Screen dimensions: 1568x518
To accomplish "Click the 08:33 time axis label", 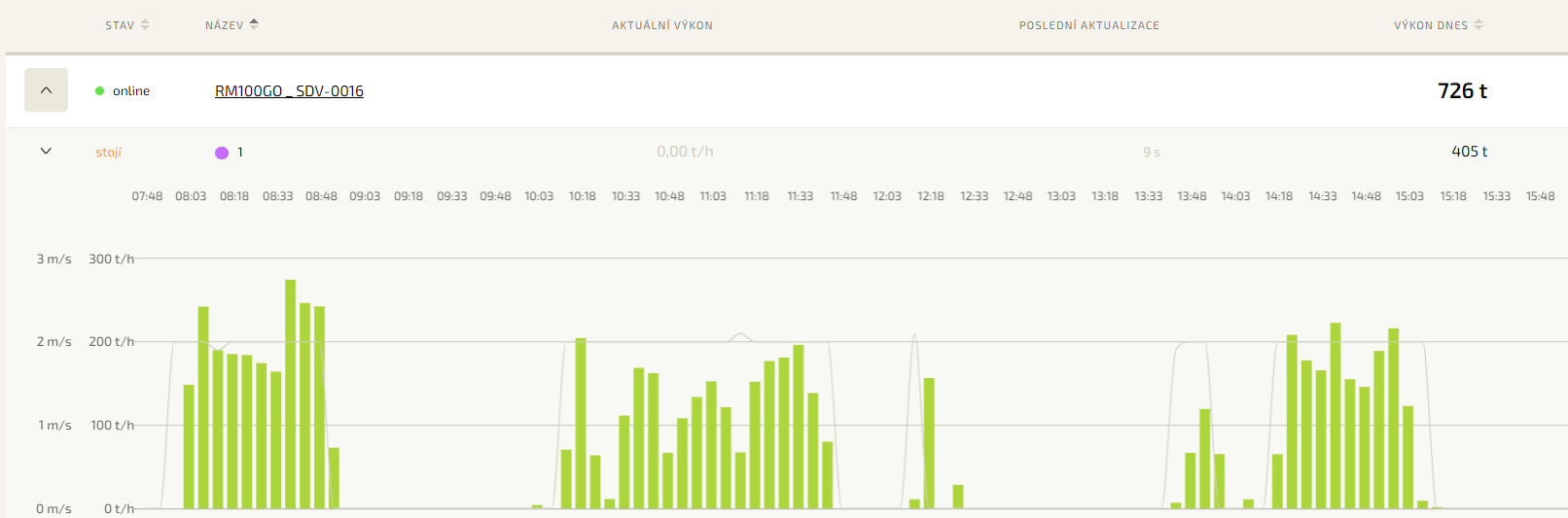I will click(278, 196).
